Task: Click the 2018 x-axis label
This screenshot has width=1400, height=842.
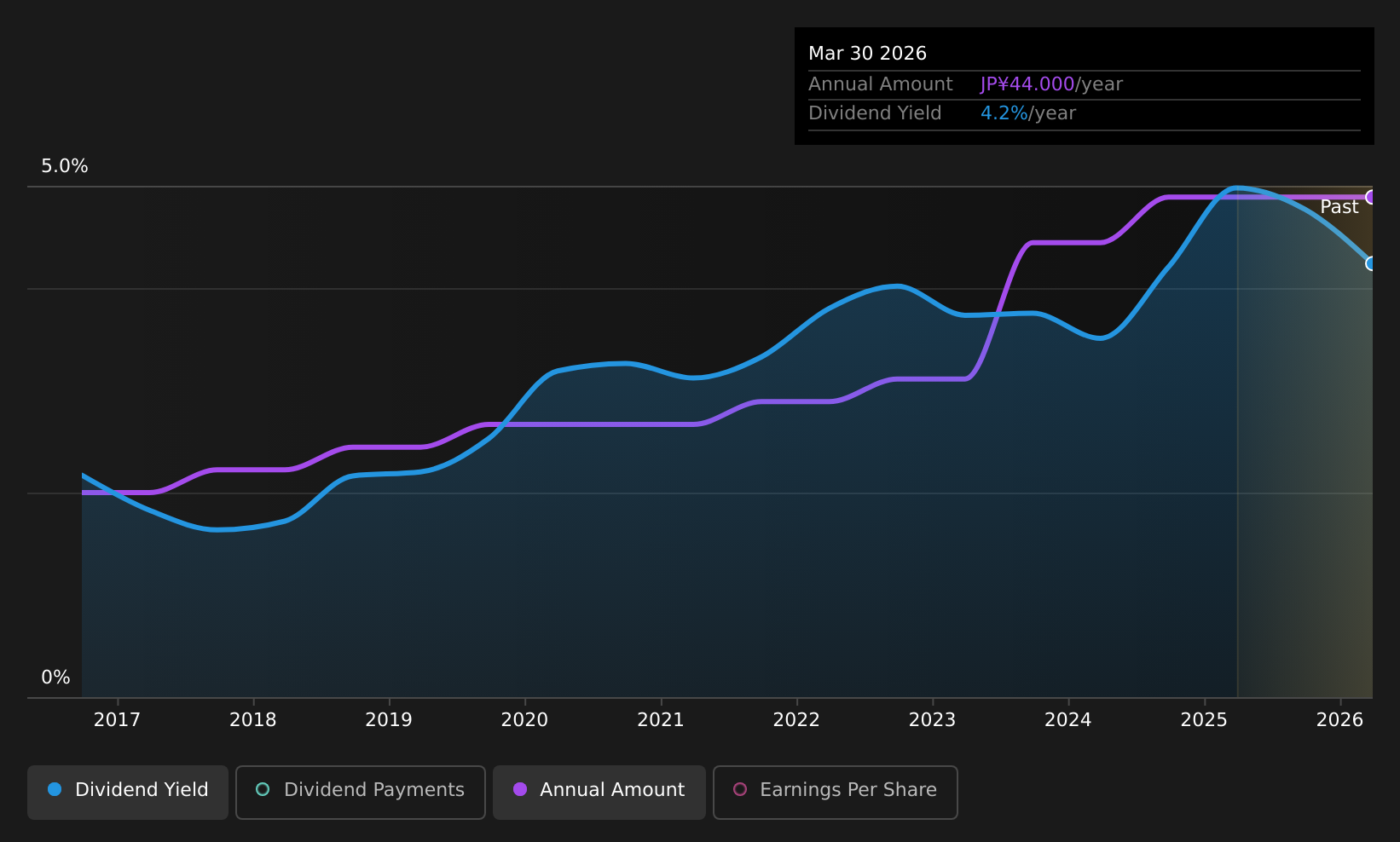Action: point(253,720)
